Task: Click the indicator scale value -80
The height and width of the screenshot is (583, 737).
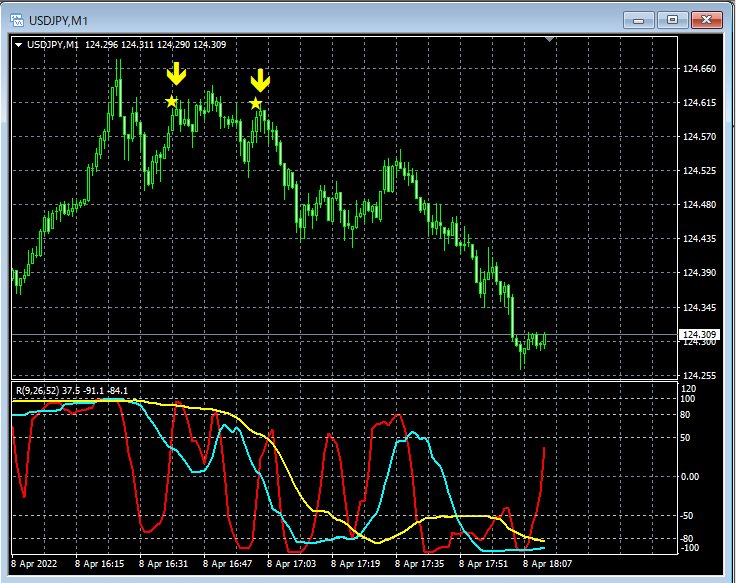Action: pyautogui.click(x=686, y=539)
